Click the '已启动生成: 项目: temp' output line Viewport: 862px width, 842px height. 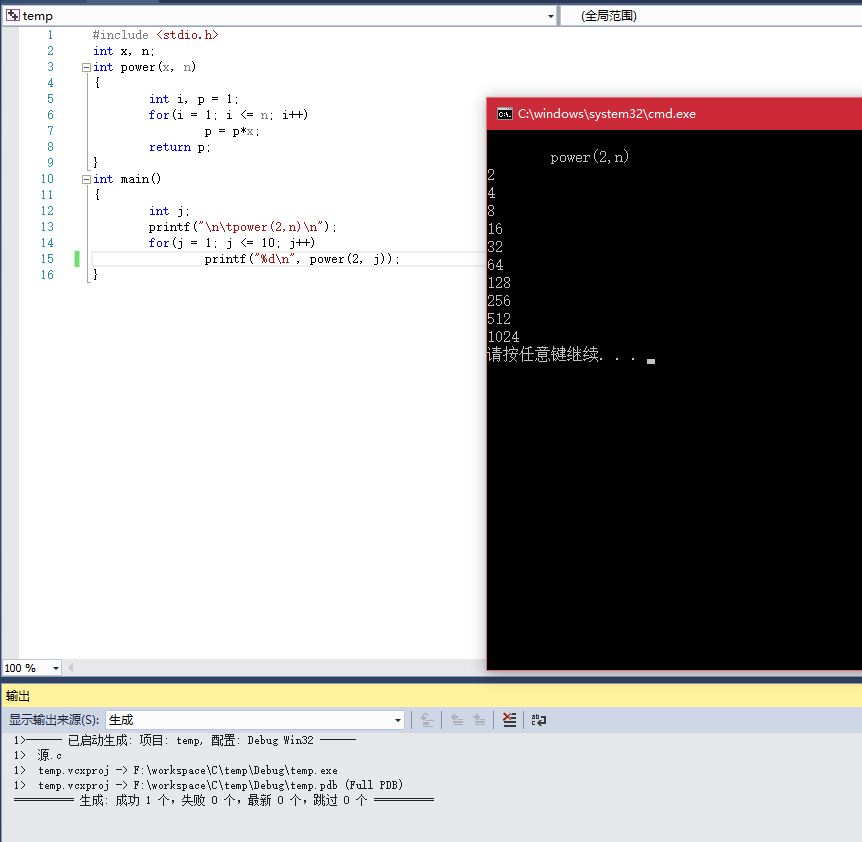(185, 741)
